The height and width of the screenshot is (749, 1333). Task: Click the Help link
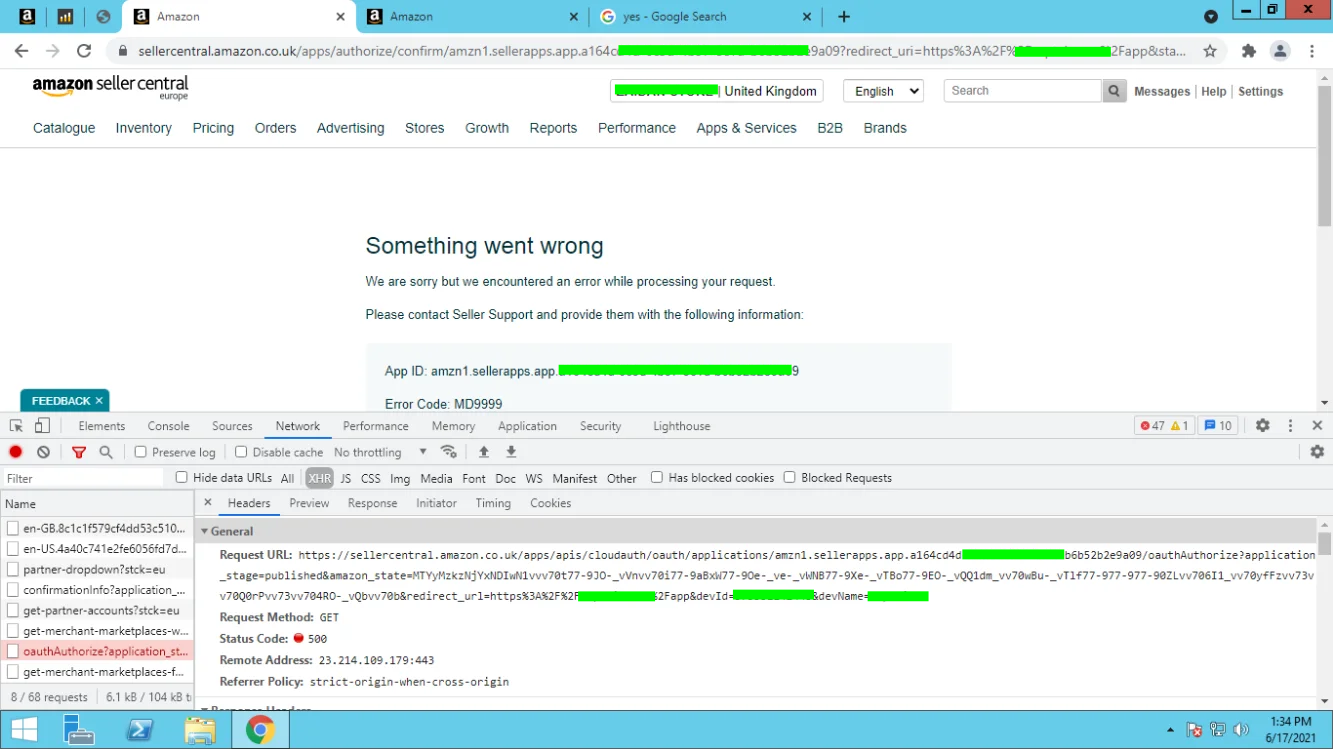[1214, 91]
